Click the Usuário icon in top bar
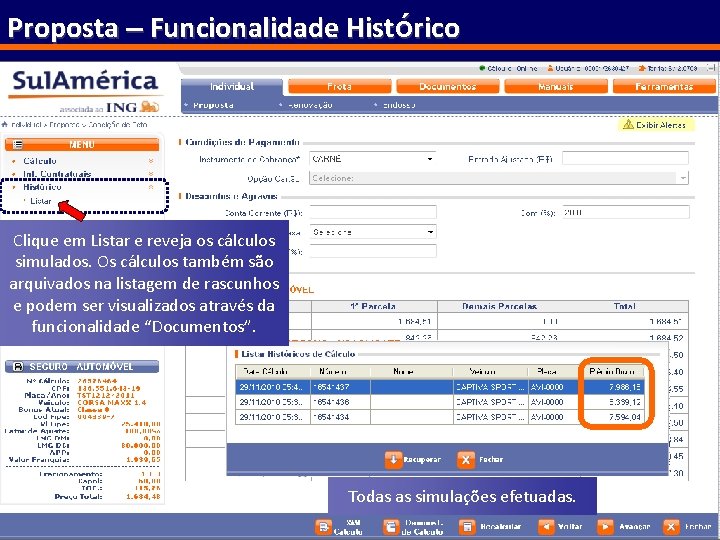720x540 pixels. point(550,68)
